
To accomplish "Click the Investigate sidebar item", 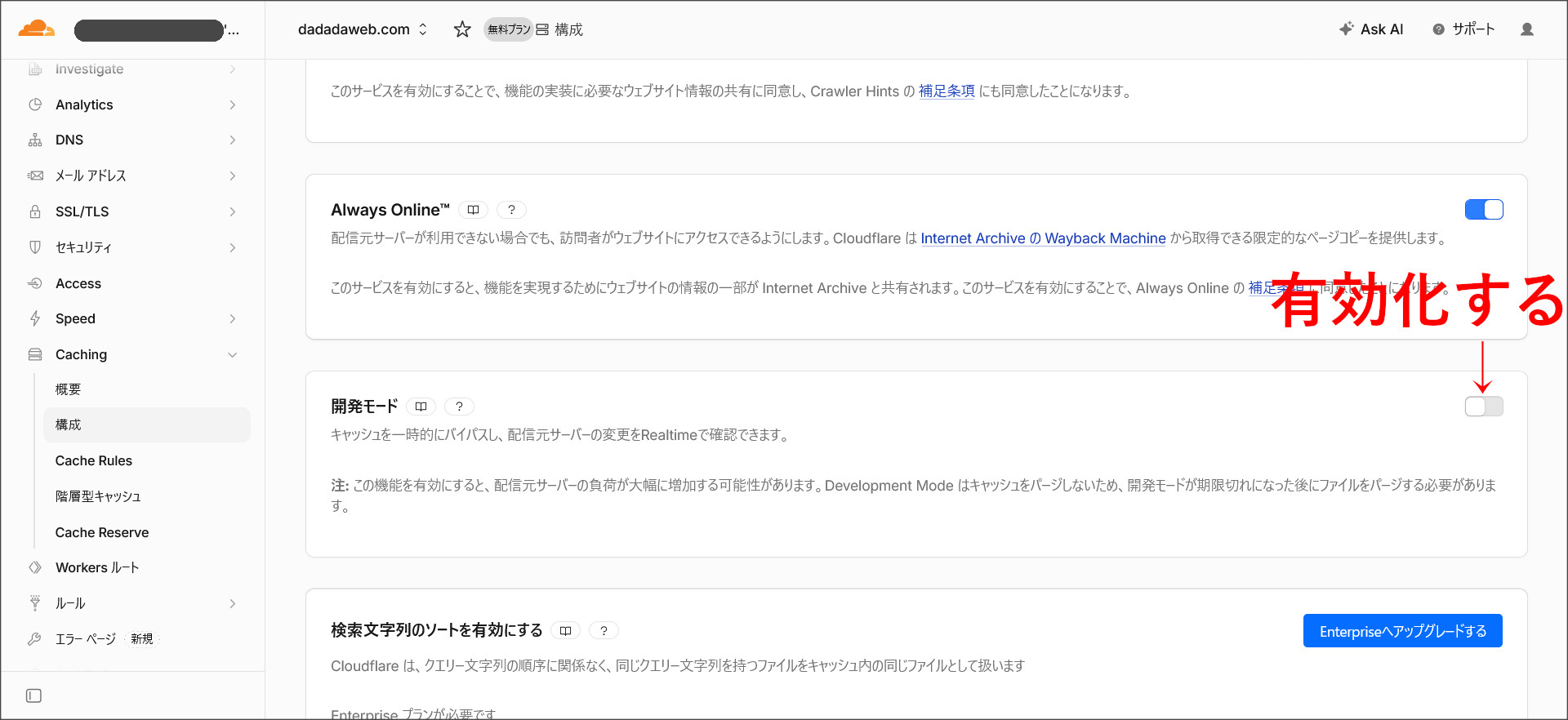I will coord(89,69).
